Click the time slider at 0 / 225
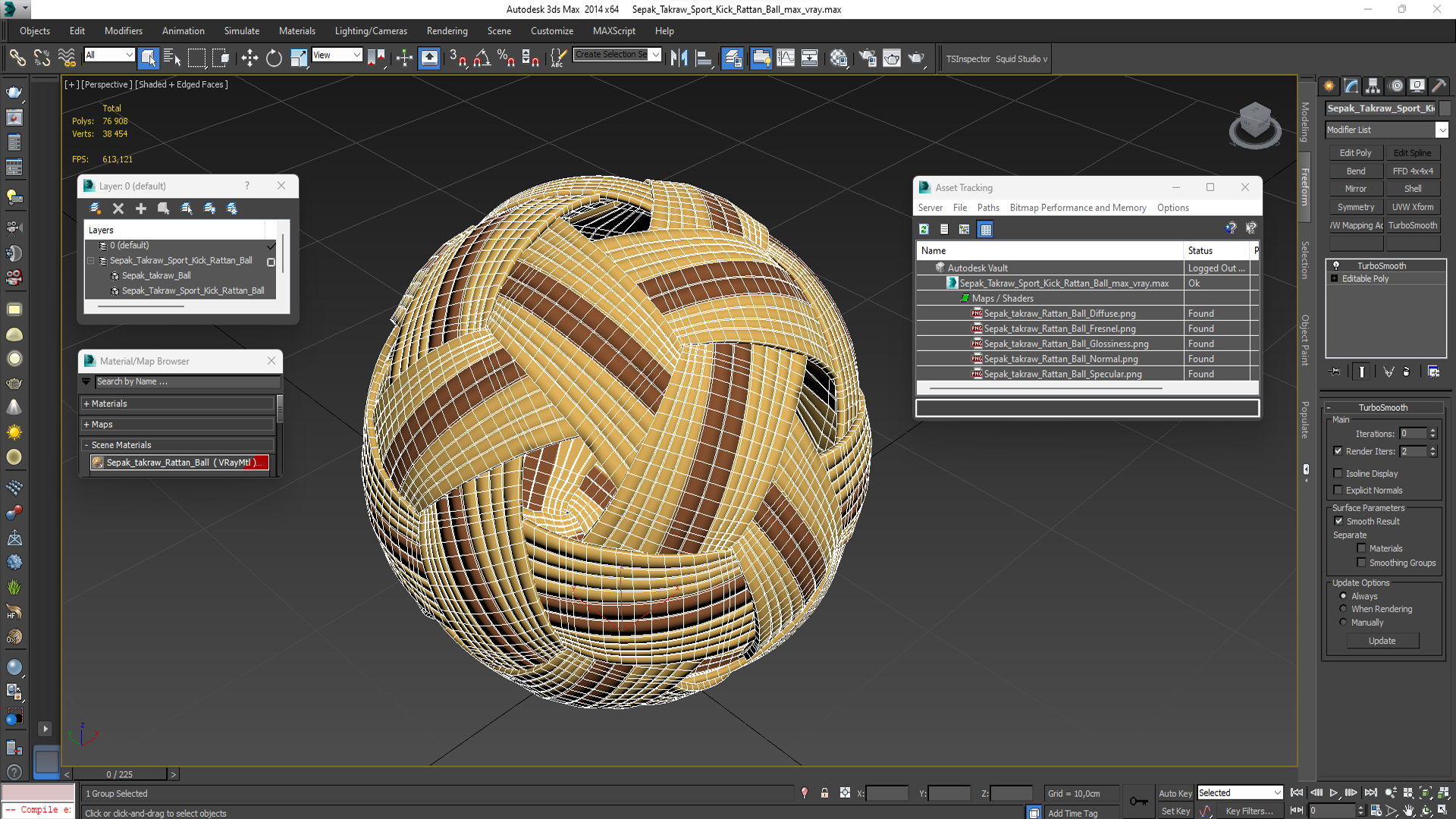The width and height of the screenshot is (1456, 819). point(120,774)
